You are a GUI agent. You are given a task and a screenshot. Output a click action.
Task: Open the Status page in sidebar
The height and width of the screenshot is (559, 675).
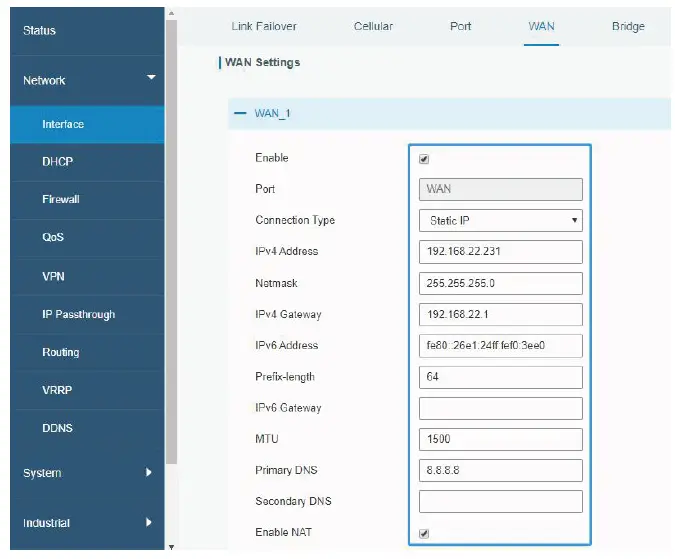pyautogui.click(x=40, y=30)
